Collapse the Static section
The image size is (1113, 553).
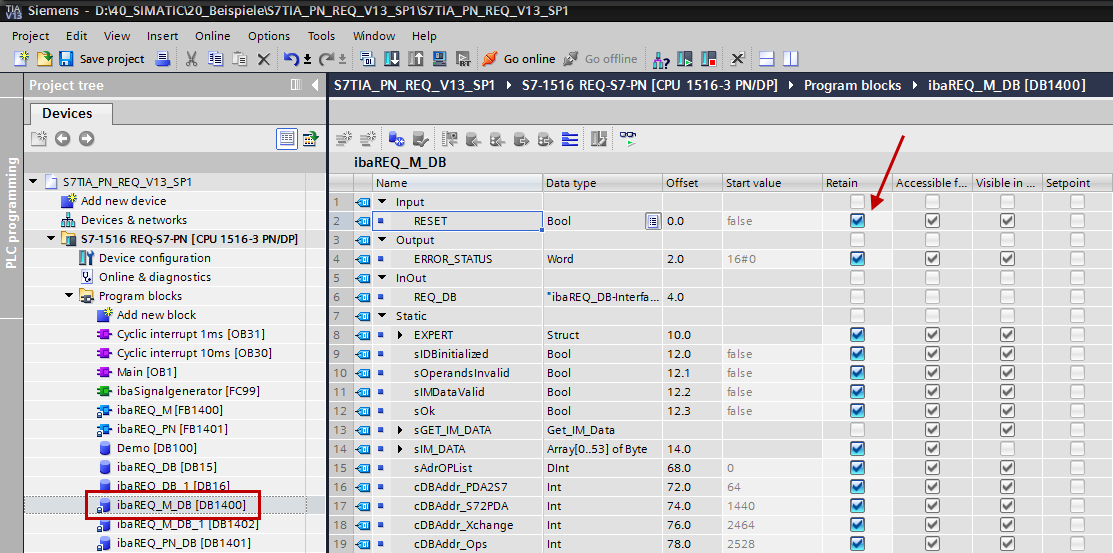tap(384, 316)
